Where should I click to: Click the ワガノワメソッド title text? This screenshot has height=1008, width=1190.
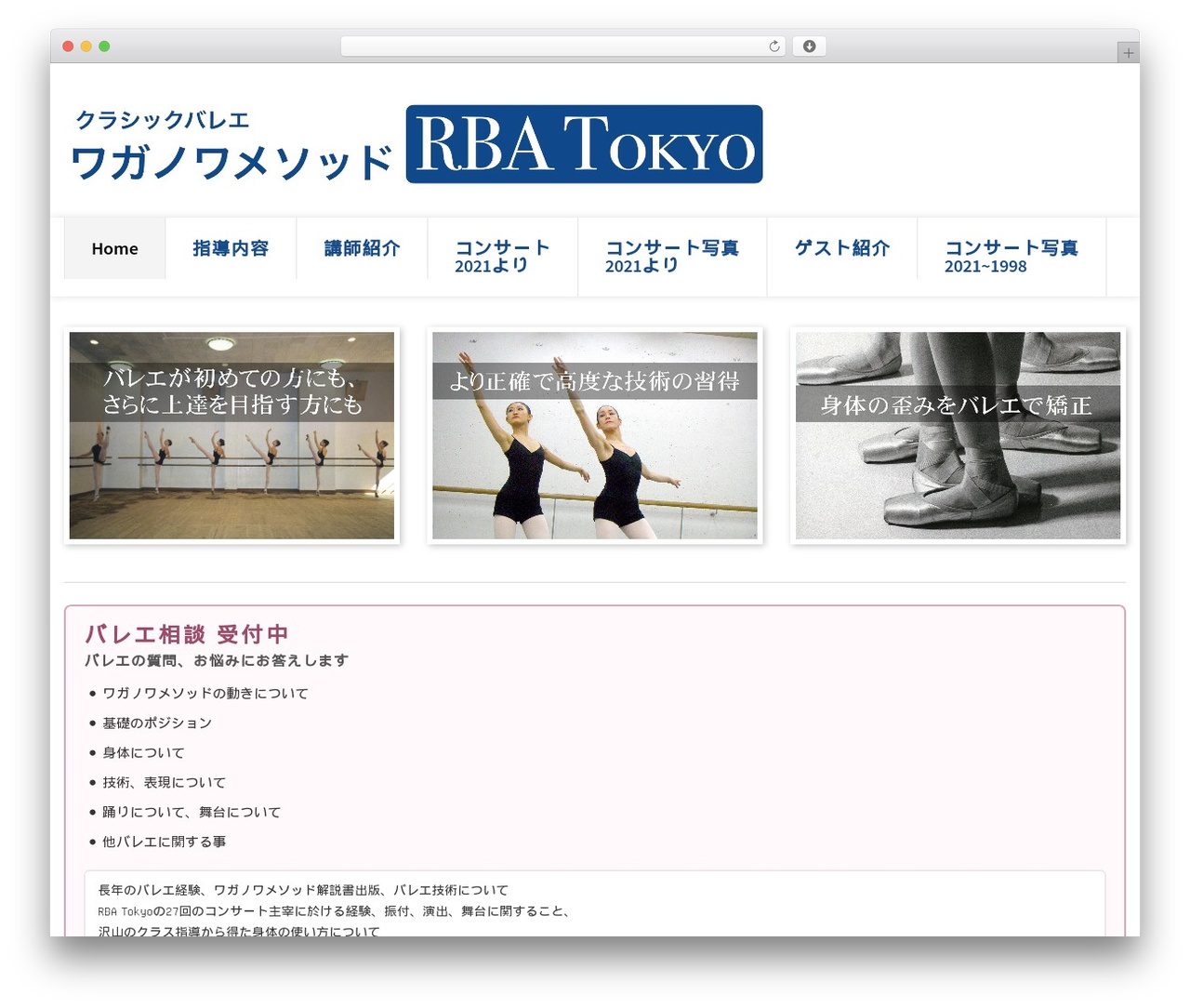[x=231, y=163]
